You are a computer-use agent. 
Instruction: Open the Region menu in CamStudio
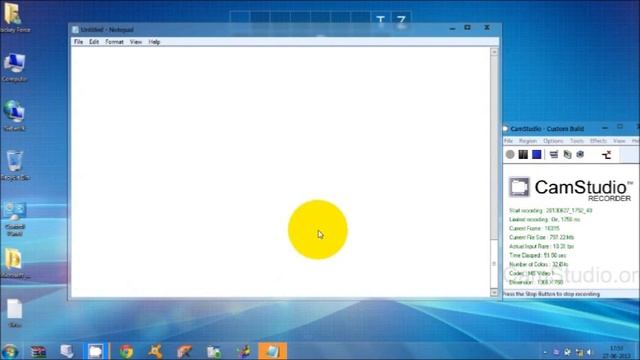[x=528, y=141]
